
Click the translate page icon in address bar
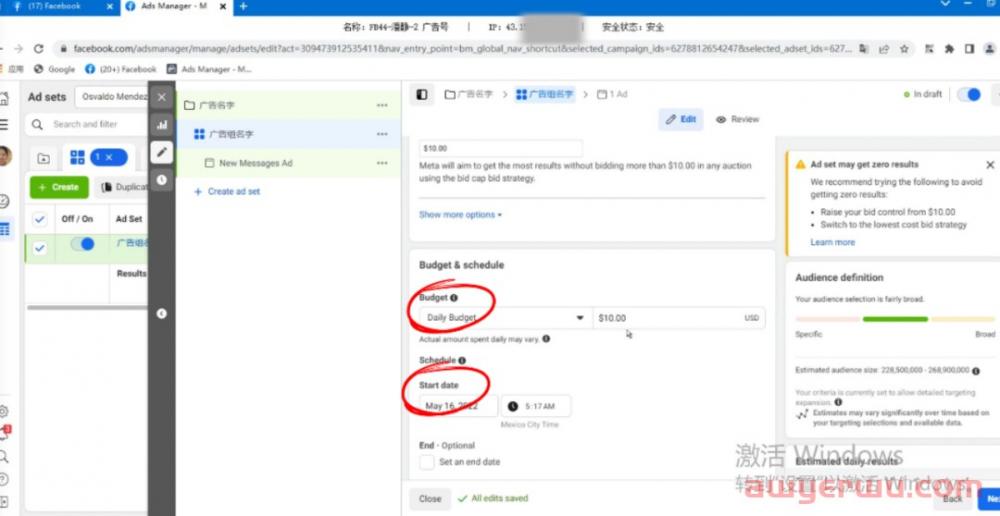click(x=863, y=48)
